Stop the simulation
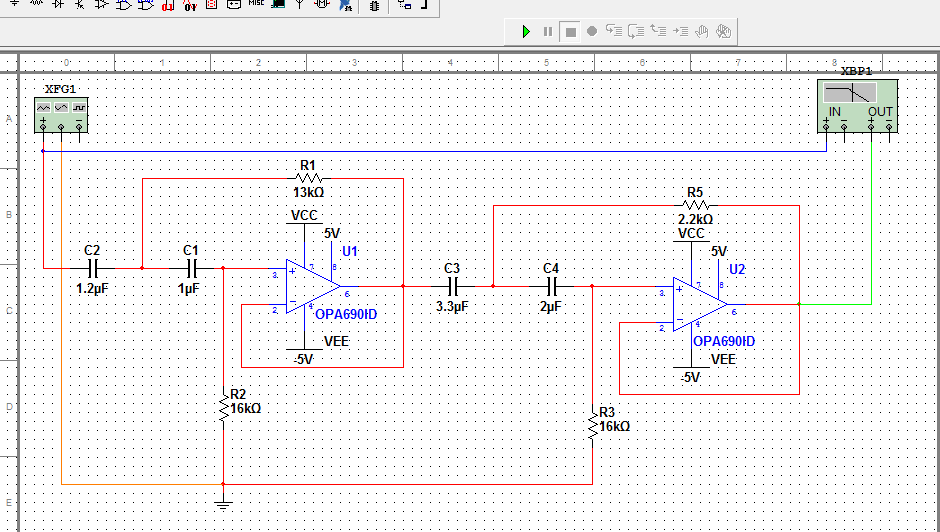940x532 pixels. tap(570, 32)
